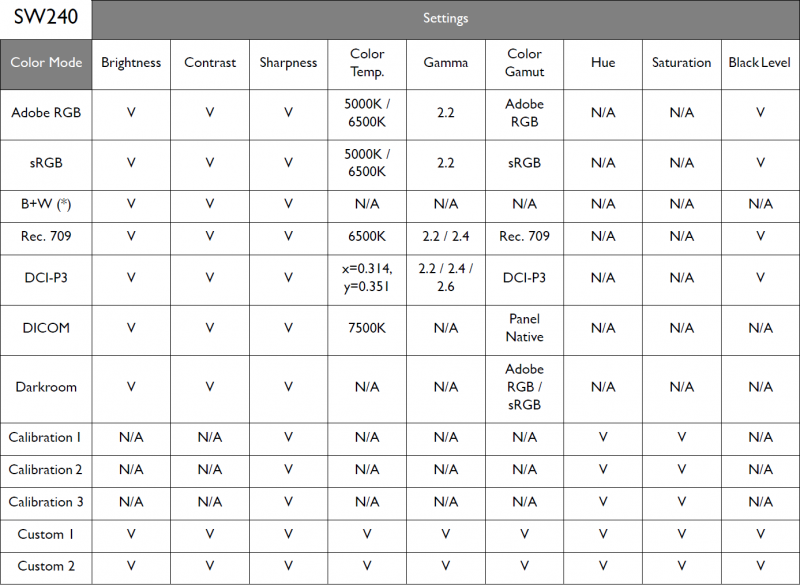This screenshot has height=585, width=800.
Task: Click the SW240 model title
Action: pyautogui.click(x=46, y=17)
